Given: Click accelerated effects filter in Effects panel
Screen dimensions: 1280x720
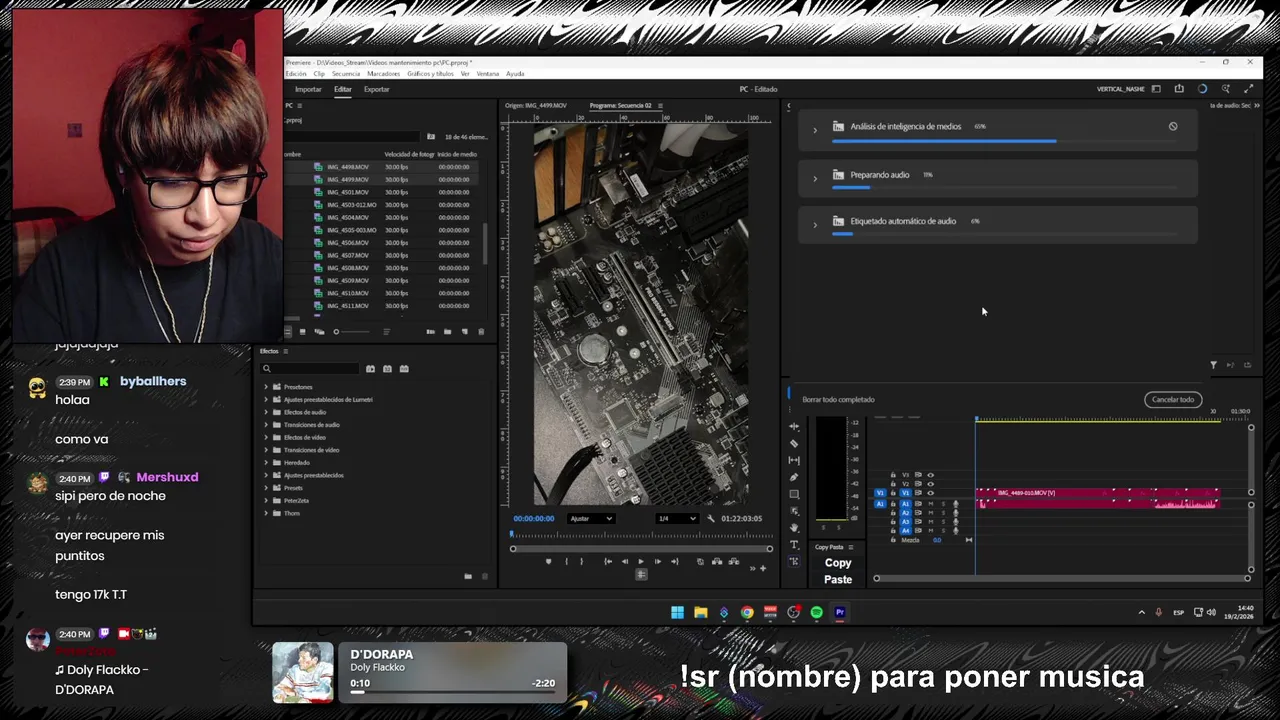Looking at the screenshot, I should 370,369.
